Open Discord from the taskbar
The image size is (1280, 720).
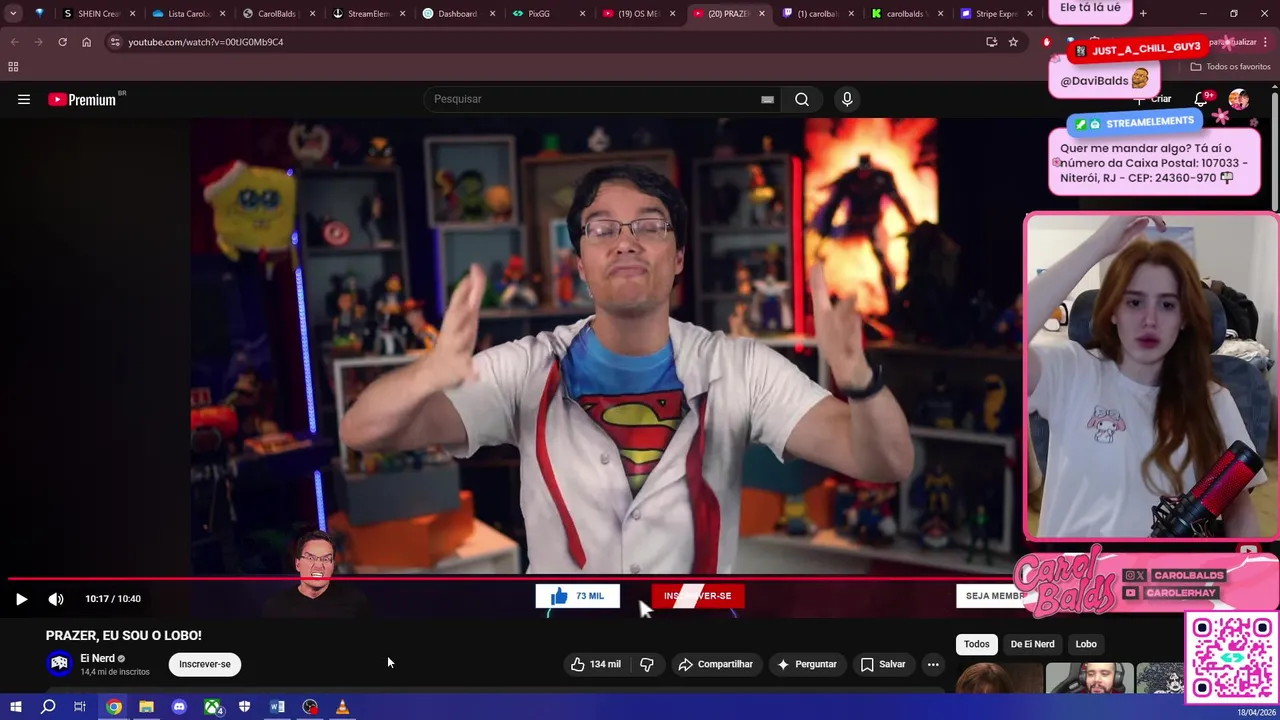tap(179, 707)
